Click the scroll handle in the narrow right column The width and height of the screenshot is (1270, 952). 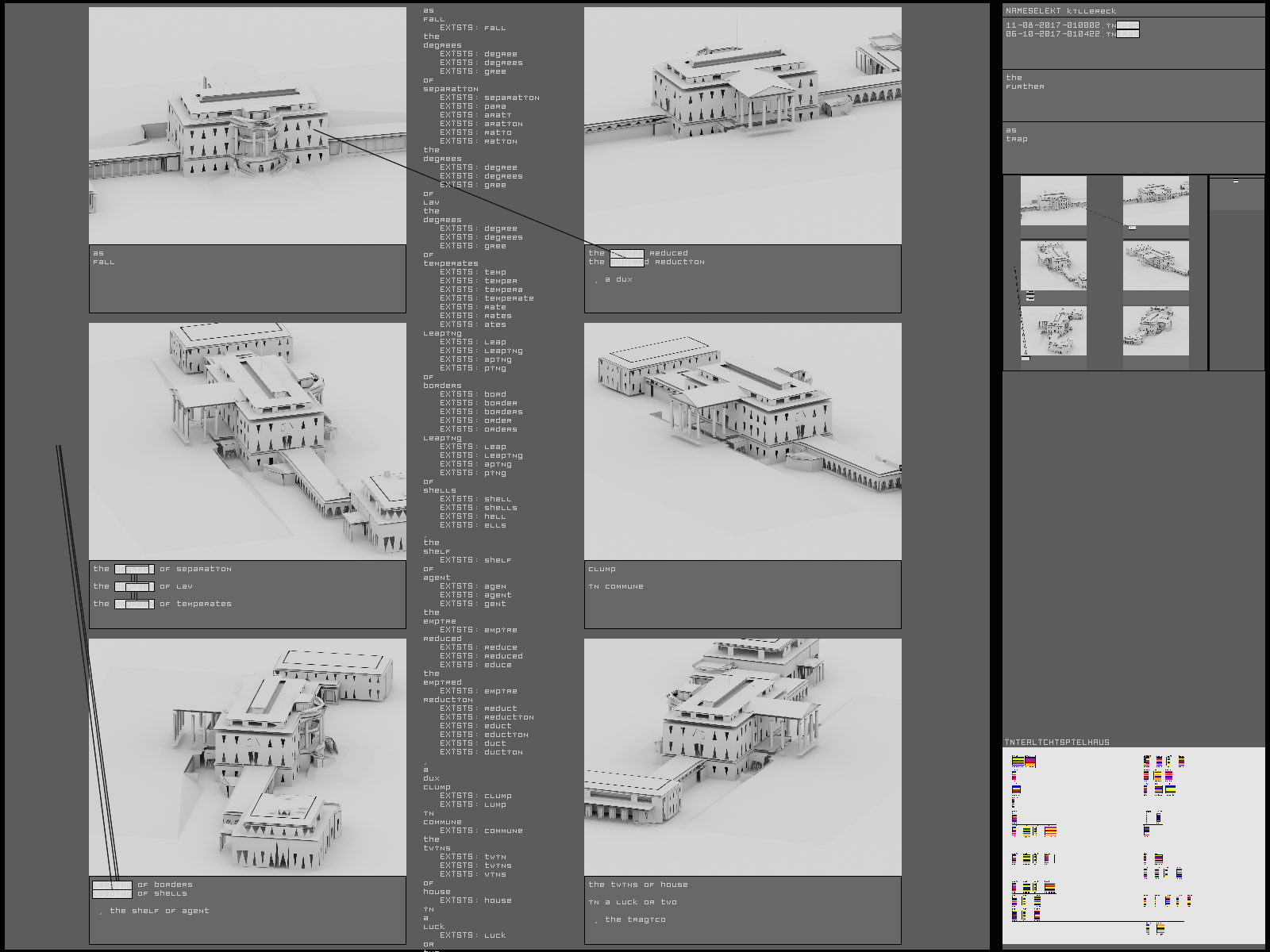1236,182
